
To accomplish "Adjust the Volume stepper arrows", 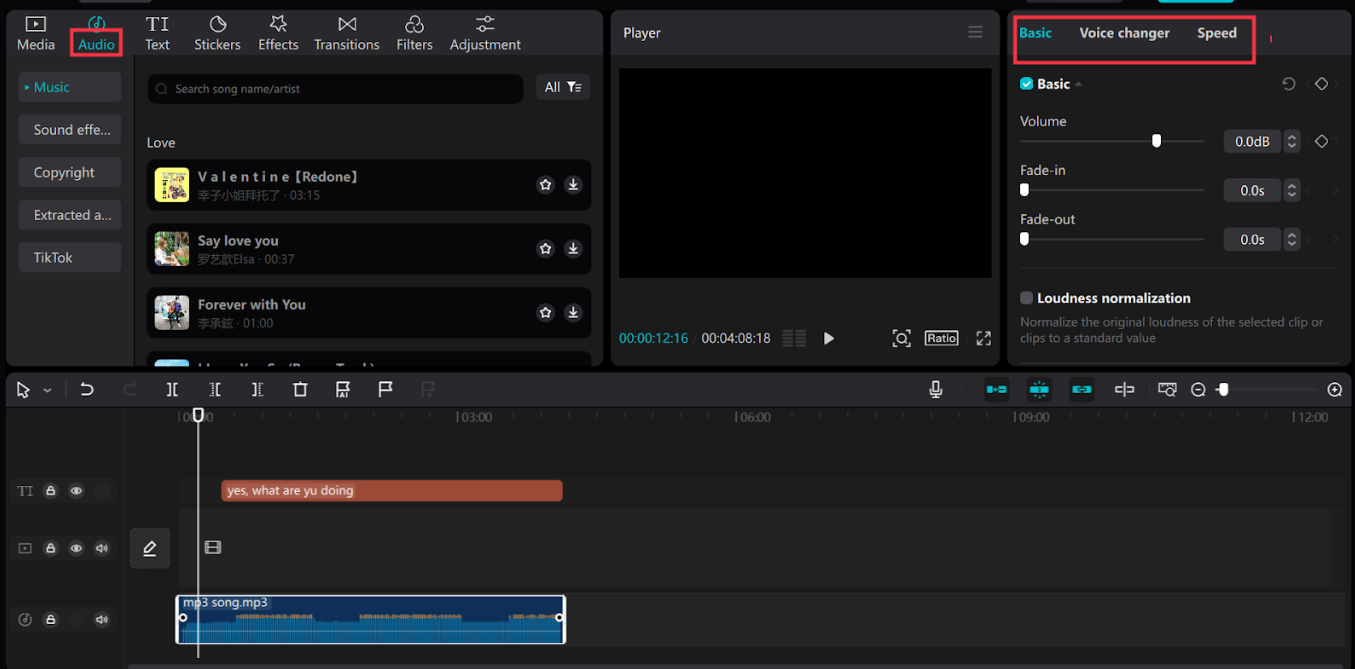I will [1292, 141].
